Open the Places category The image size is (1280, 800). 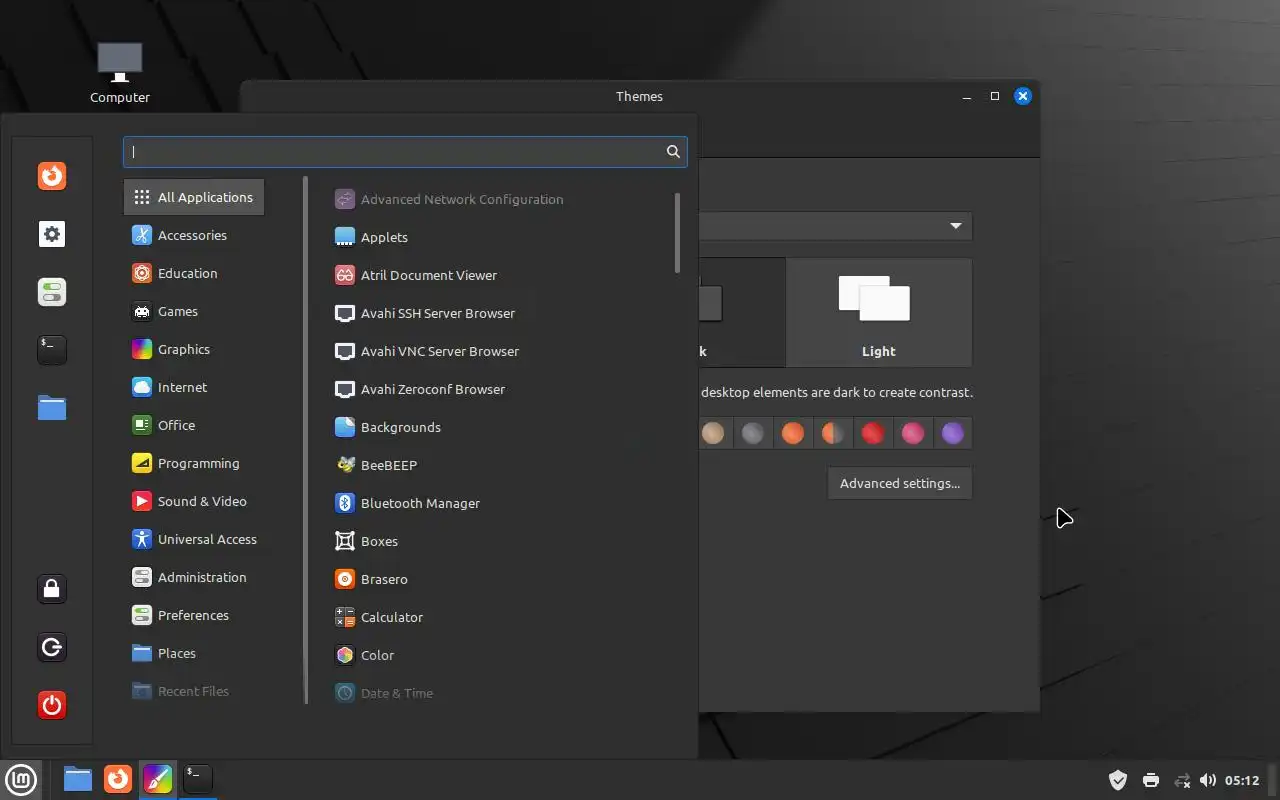click(x=194, y=653)
